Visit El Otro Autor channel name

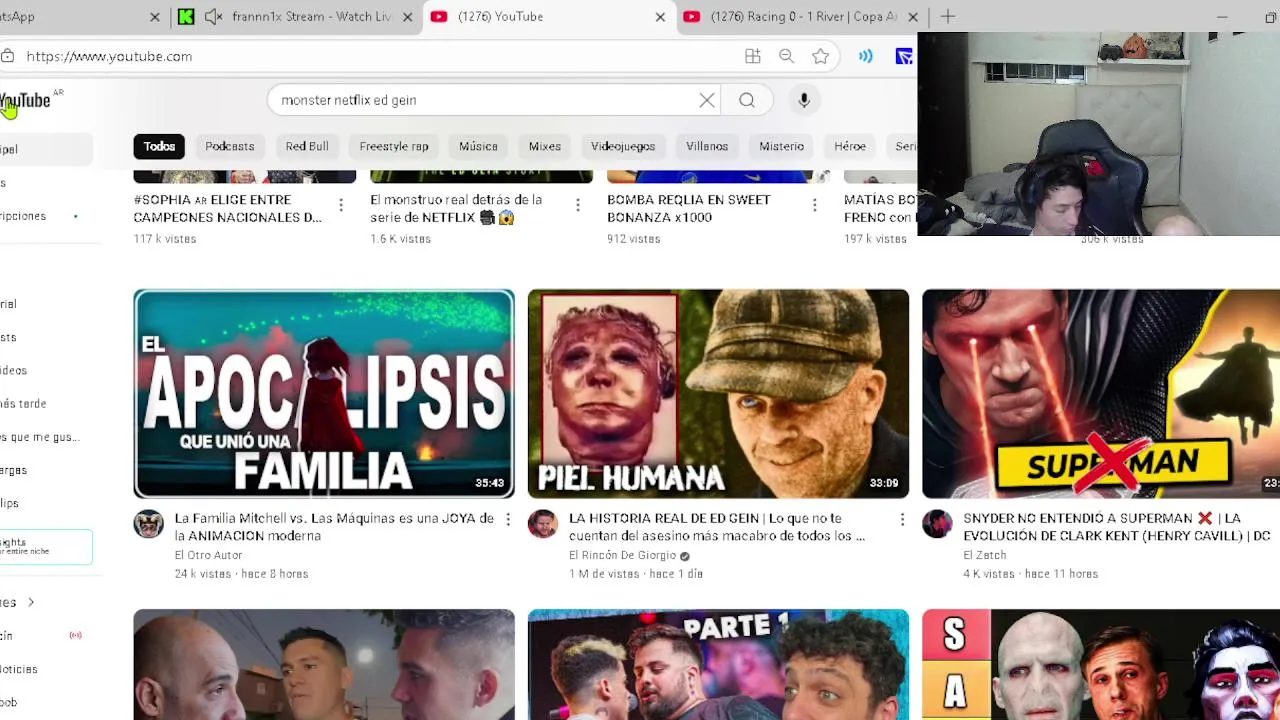[x=208, y=555]
